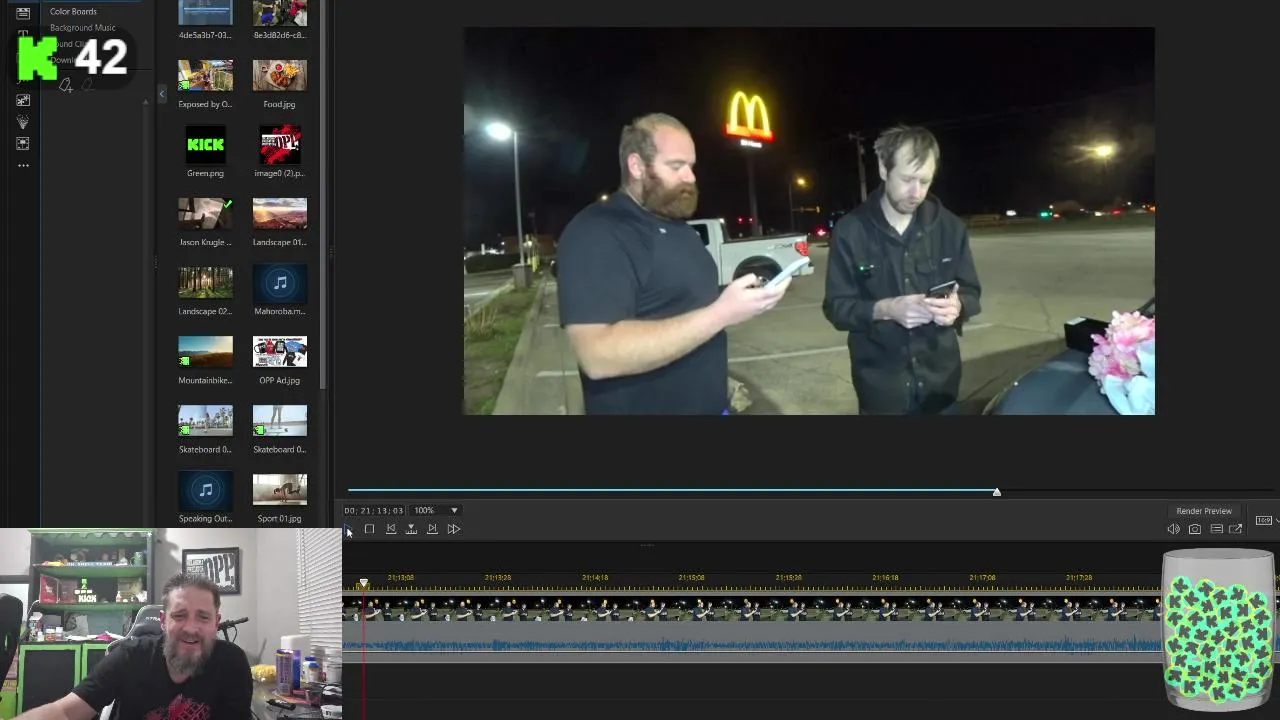Viewport: 1280px width, 720px height.
Task: Open the Media Room sidebar icon
Action: 23,13
